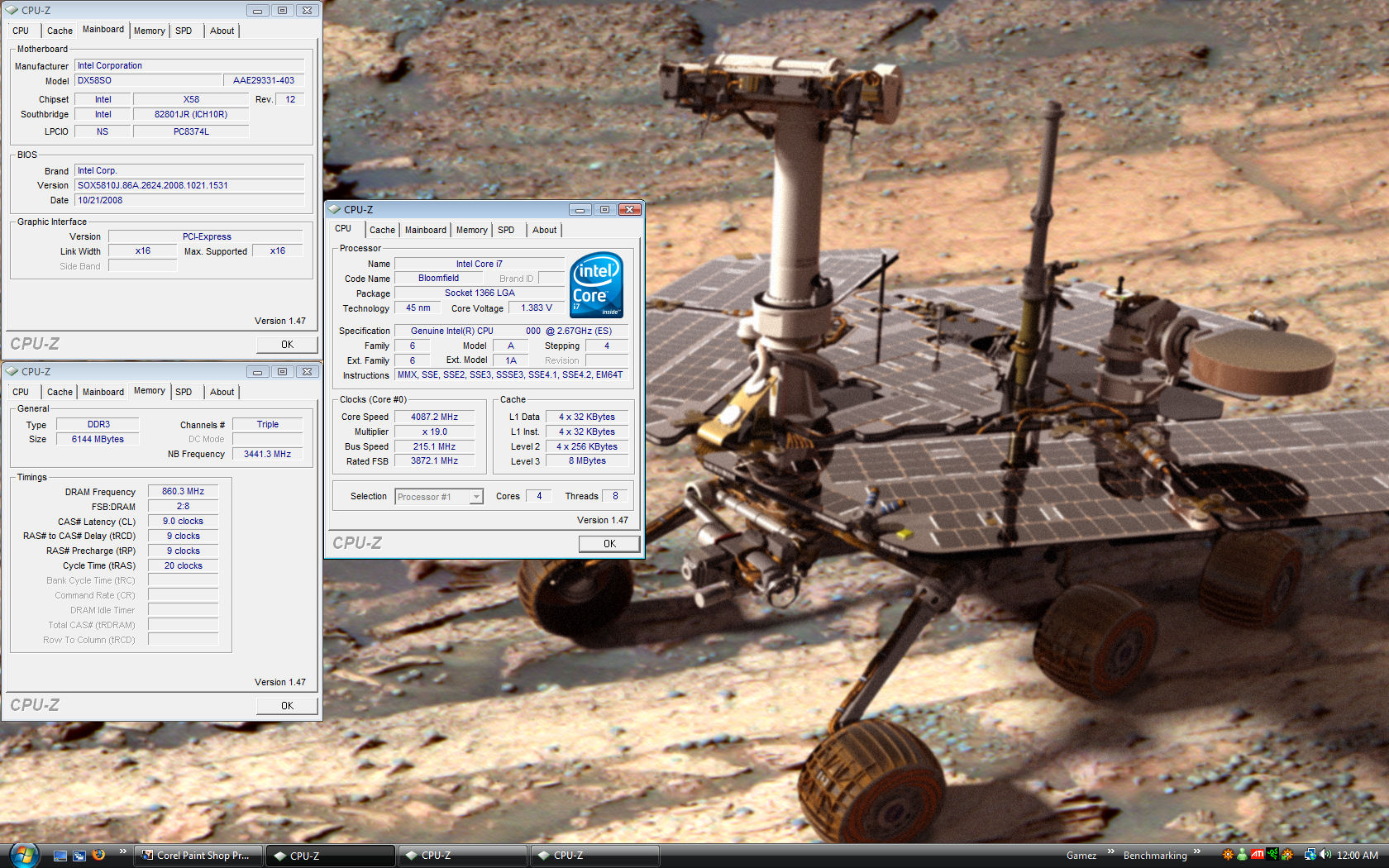1389x868 pixels.
Task: Open the disabled Processor #1 selection dropdown
Action: (439, 497)
